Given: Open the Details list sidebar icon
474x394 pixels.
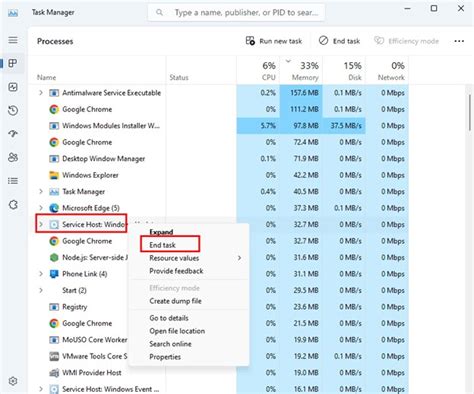Looking at the screenshot, I should [13, 181].
